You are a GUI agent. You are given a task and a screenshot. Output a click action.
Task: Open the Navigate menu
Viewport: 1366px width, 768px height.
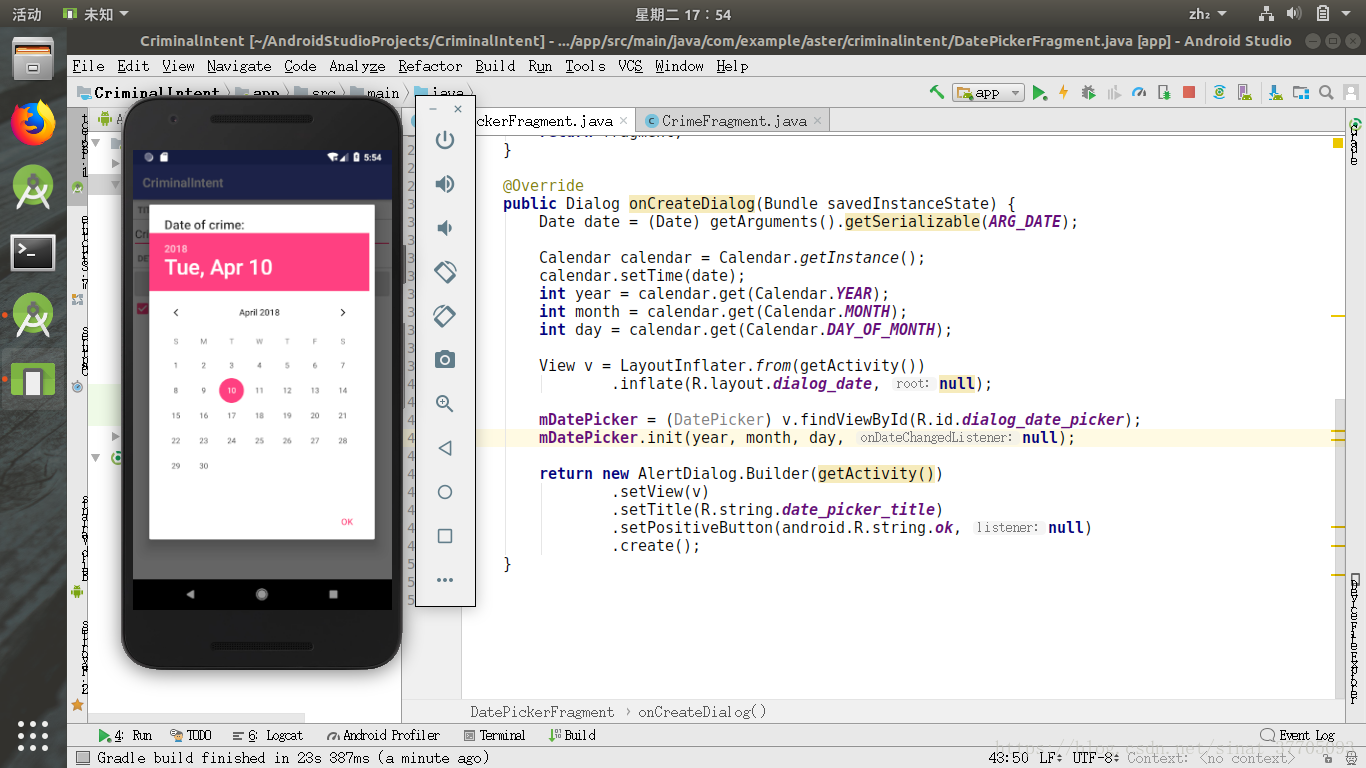pyautogui.click(x=239, y=66)
